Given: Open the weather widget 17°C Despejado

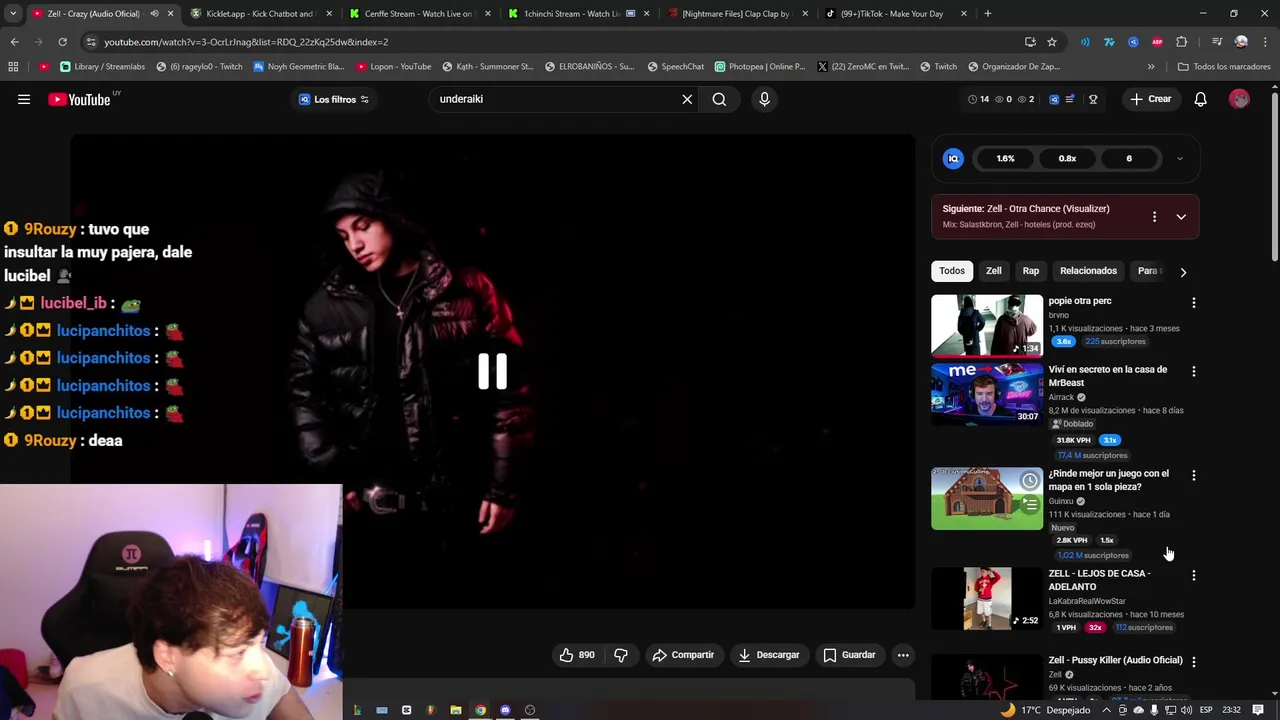Looking at the screenshot, I should pos(1046,710).
